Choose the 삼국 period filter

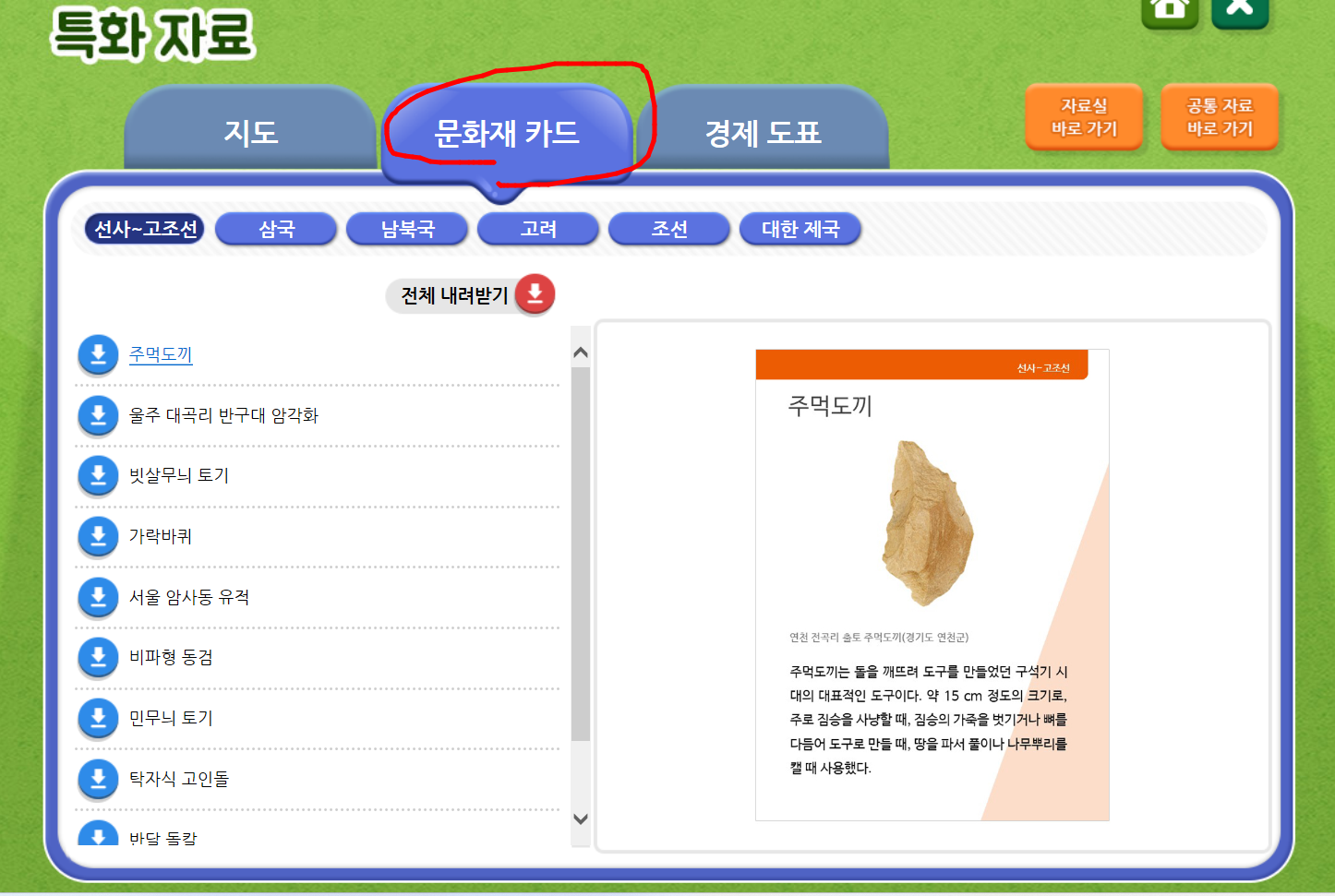(276, 229)
